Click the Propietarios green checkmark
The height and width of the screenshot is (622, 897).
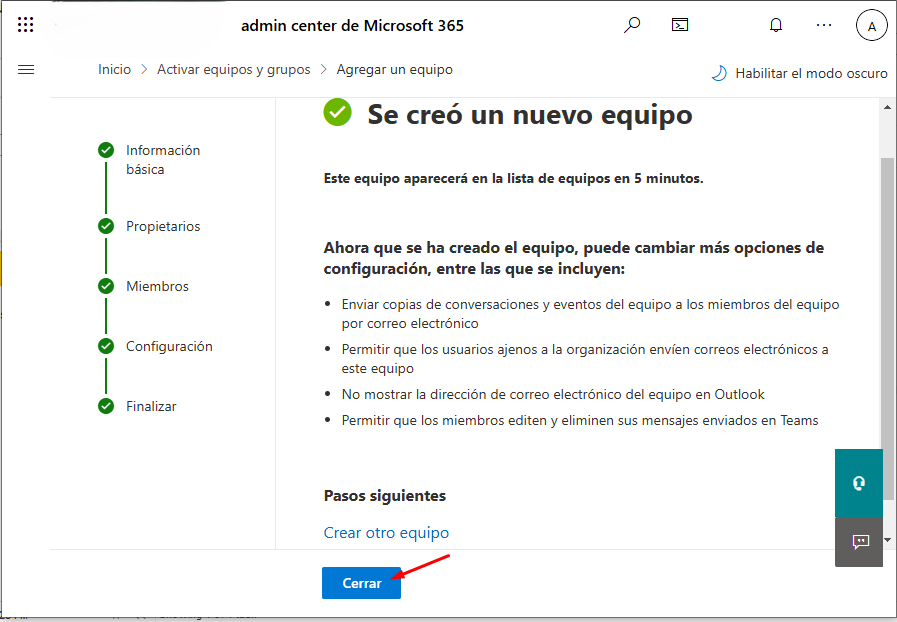(x=106, y=226)
